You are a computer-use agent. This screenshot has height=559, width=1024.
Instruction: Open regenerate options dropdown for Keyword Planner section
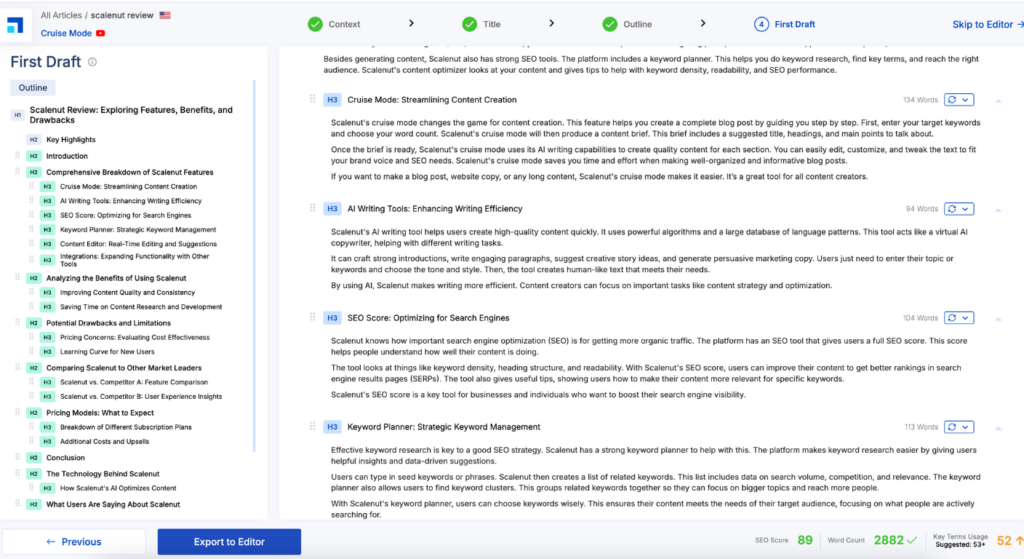[x=965, y=427]
